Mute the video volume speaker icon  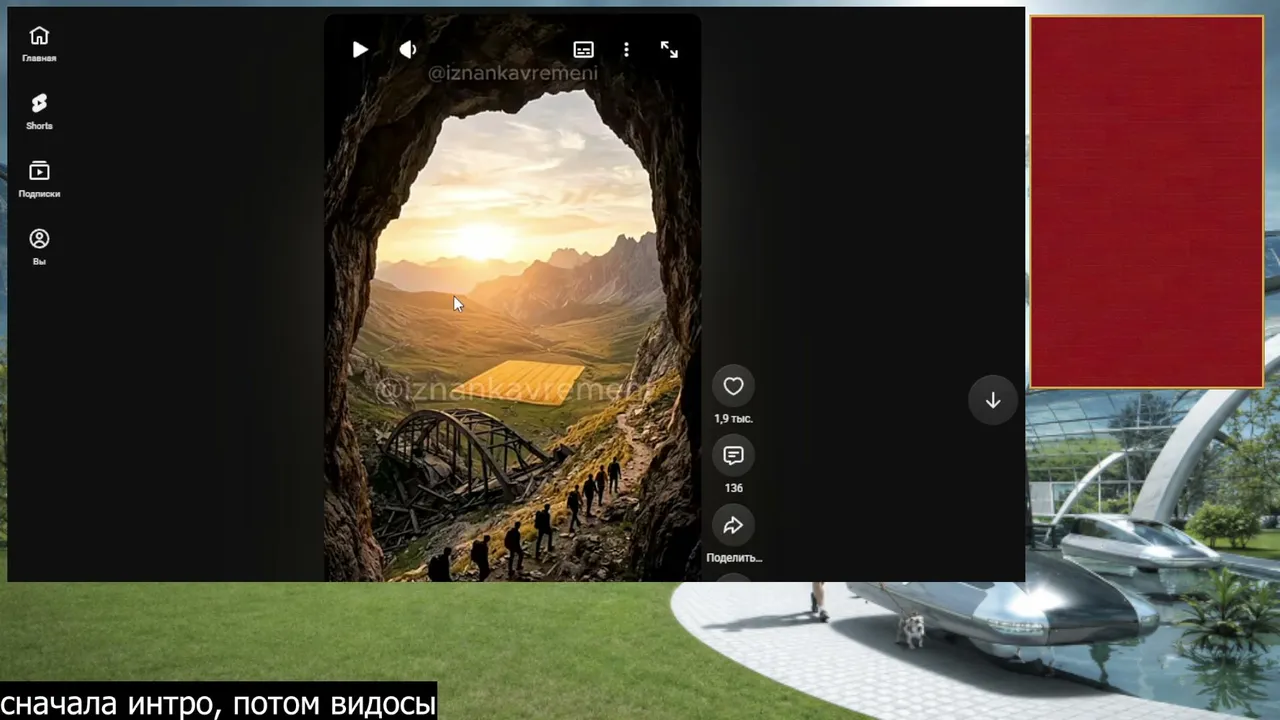[408, 50]
